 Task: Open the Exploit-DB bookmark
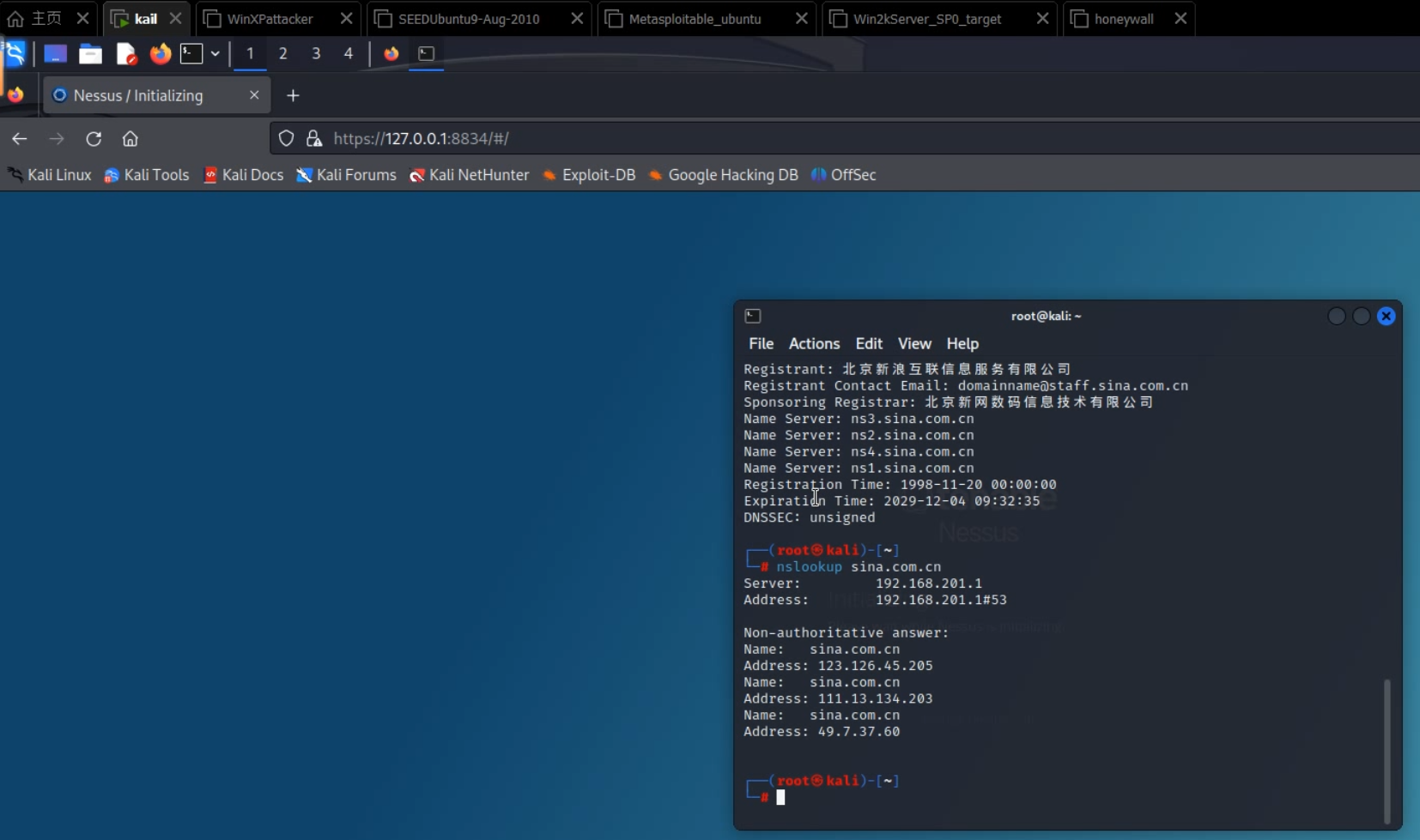[x=589, y=175]
